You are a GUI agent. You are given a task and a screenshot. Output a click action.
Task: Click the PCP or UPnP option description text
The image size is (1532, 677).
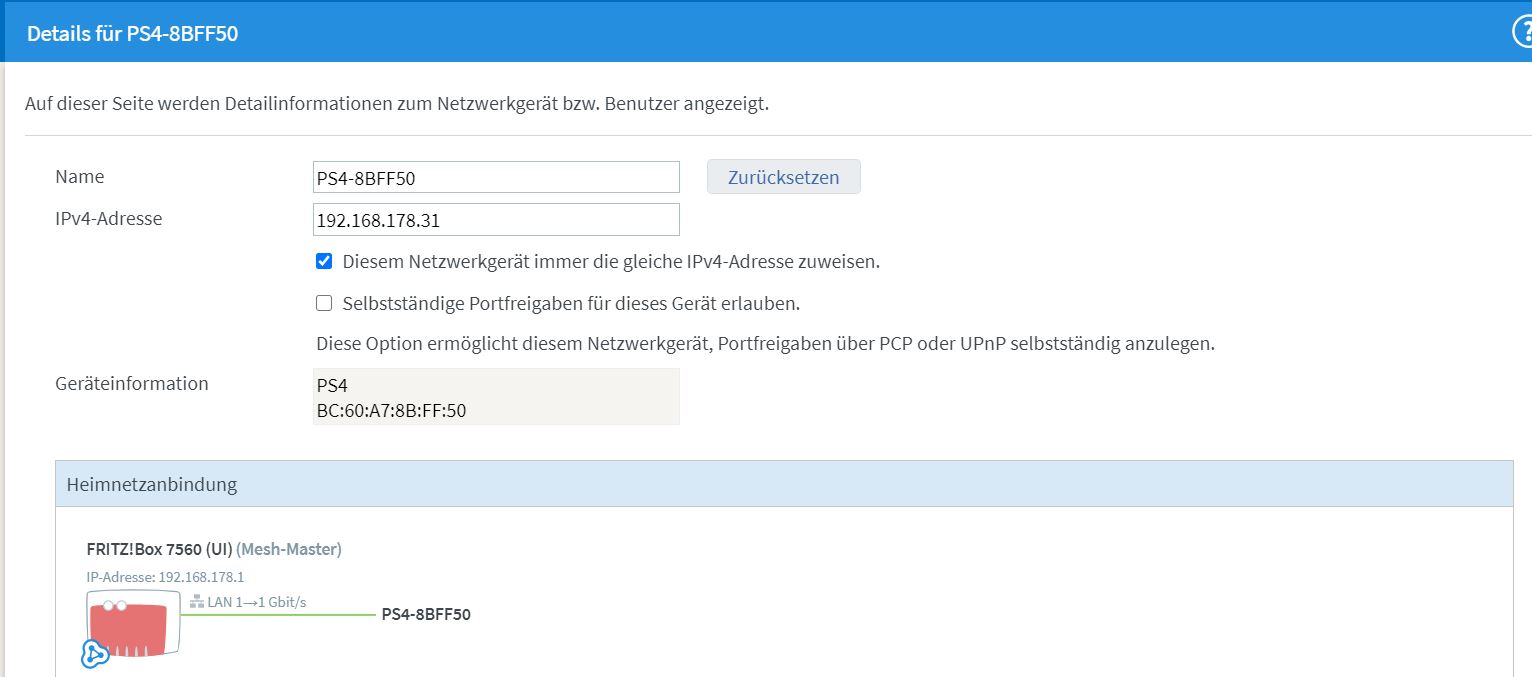[765, 344]
